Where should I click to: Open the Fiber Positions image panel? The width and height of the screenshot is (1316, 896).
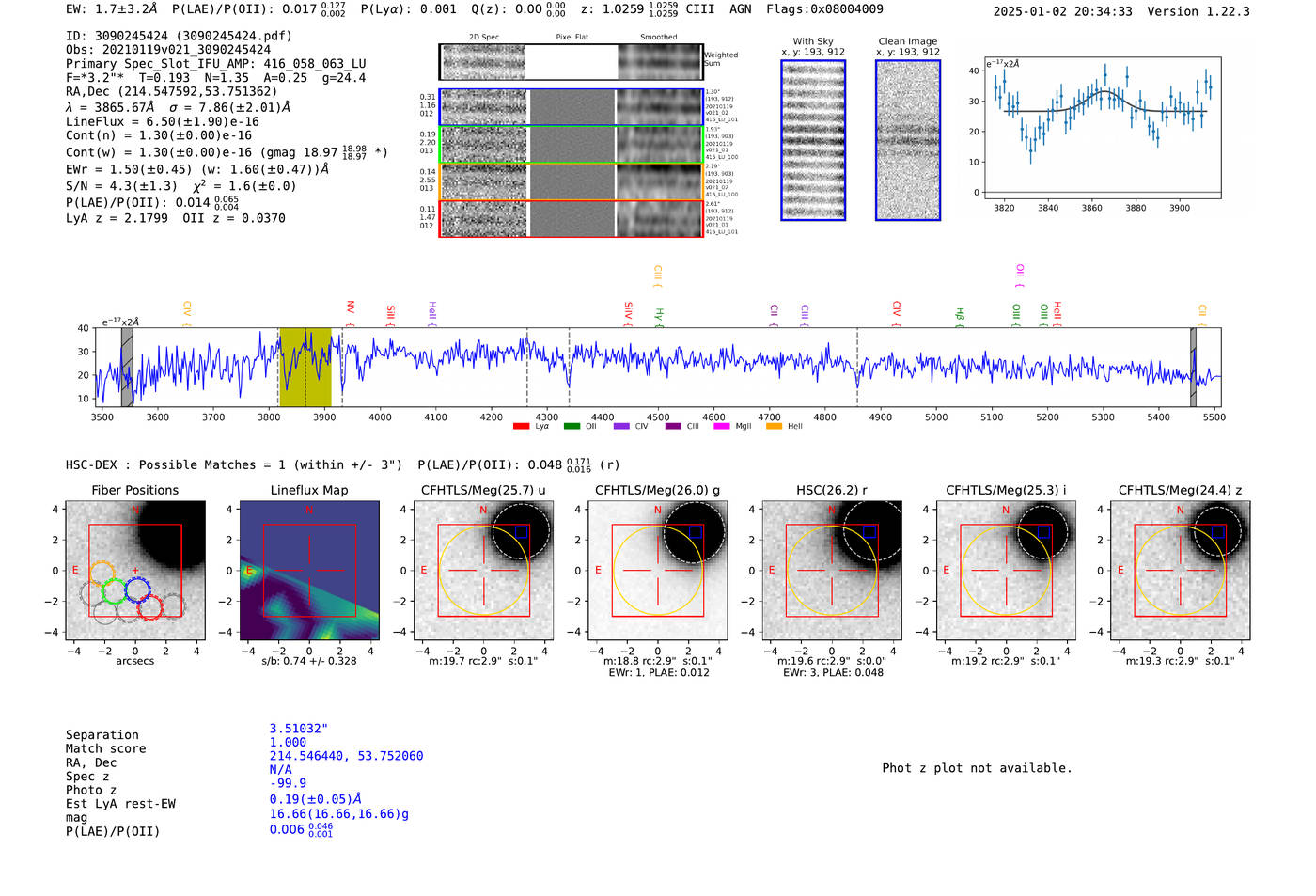[135, 571]
